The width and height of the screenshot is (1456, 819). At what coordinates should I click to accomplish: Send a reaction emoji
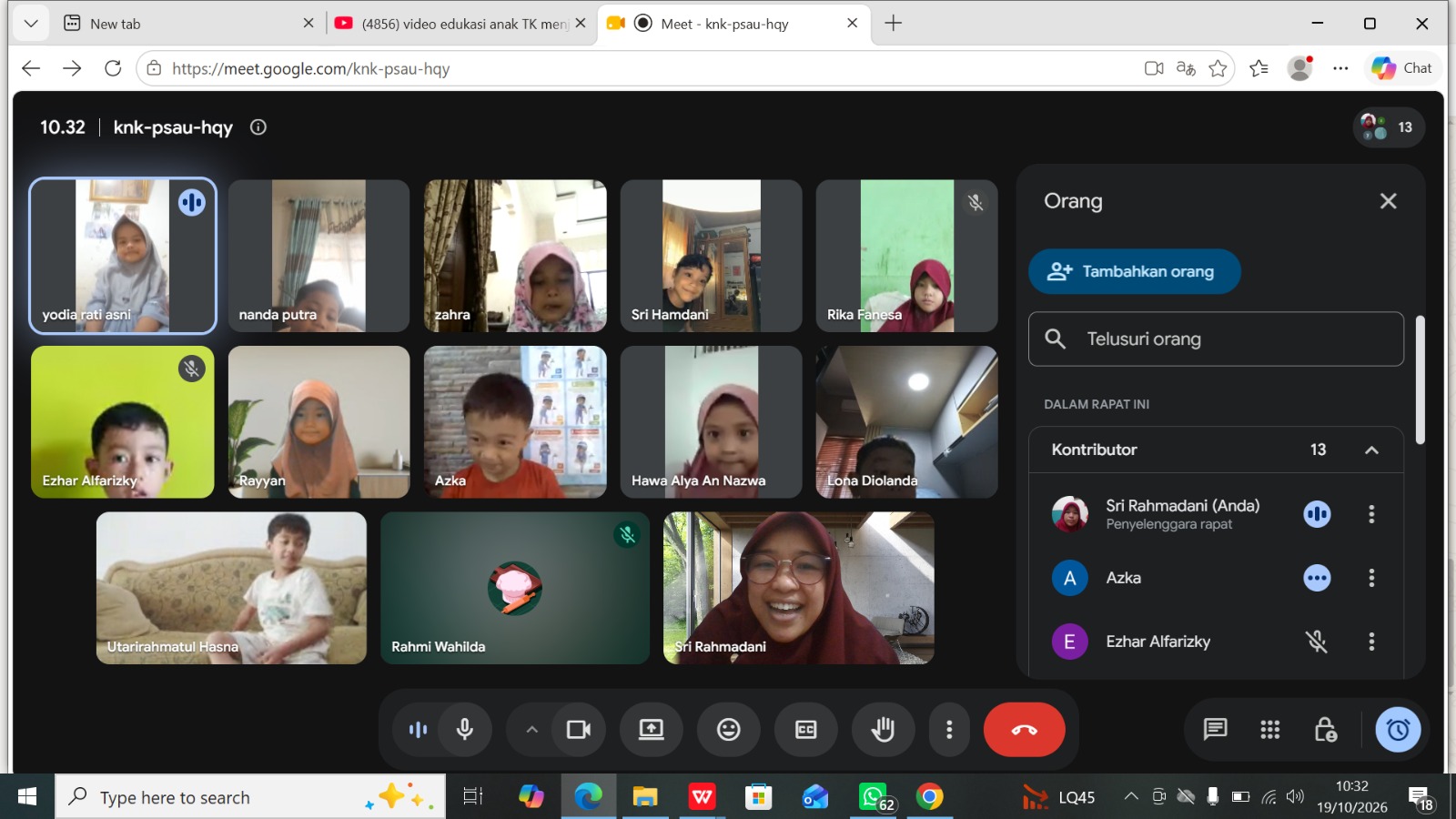click(729, 729)
